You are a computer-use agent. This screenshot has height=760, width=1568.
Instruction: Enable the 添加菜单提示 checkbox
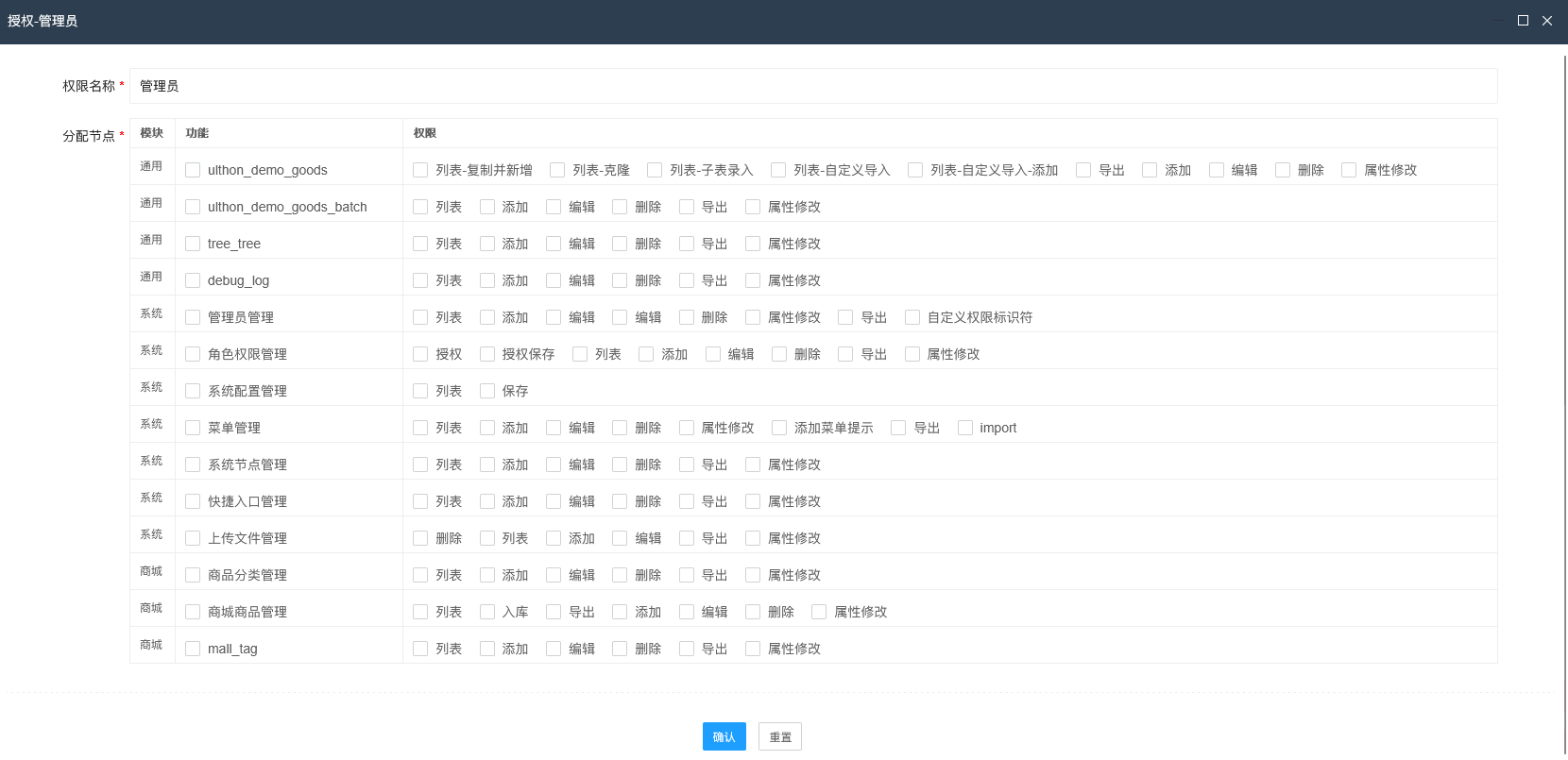coord(779,428)
